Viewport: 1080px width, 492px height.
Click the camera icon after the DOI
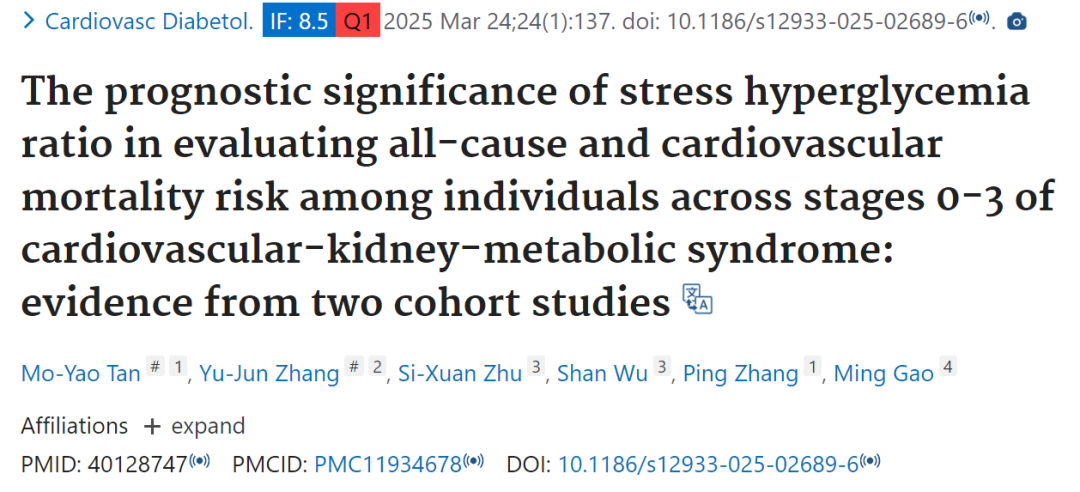coord(1017,22)
